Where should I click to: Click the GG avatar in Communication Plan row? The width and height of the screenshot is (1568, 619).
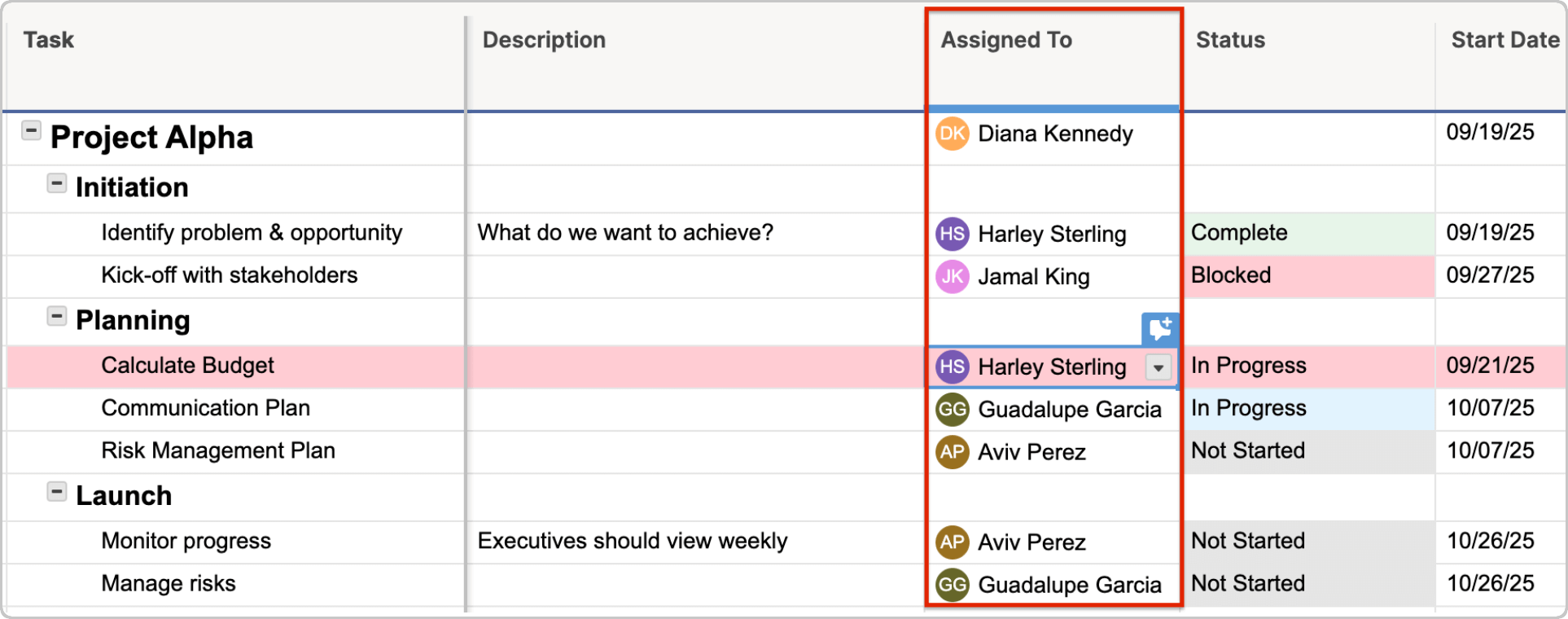click(x=952, y=409)
